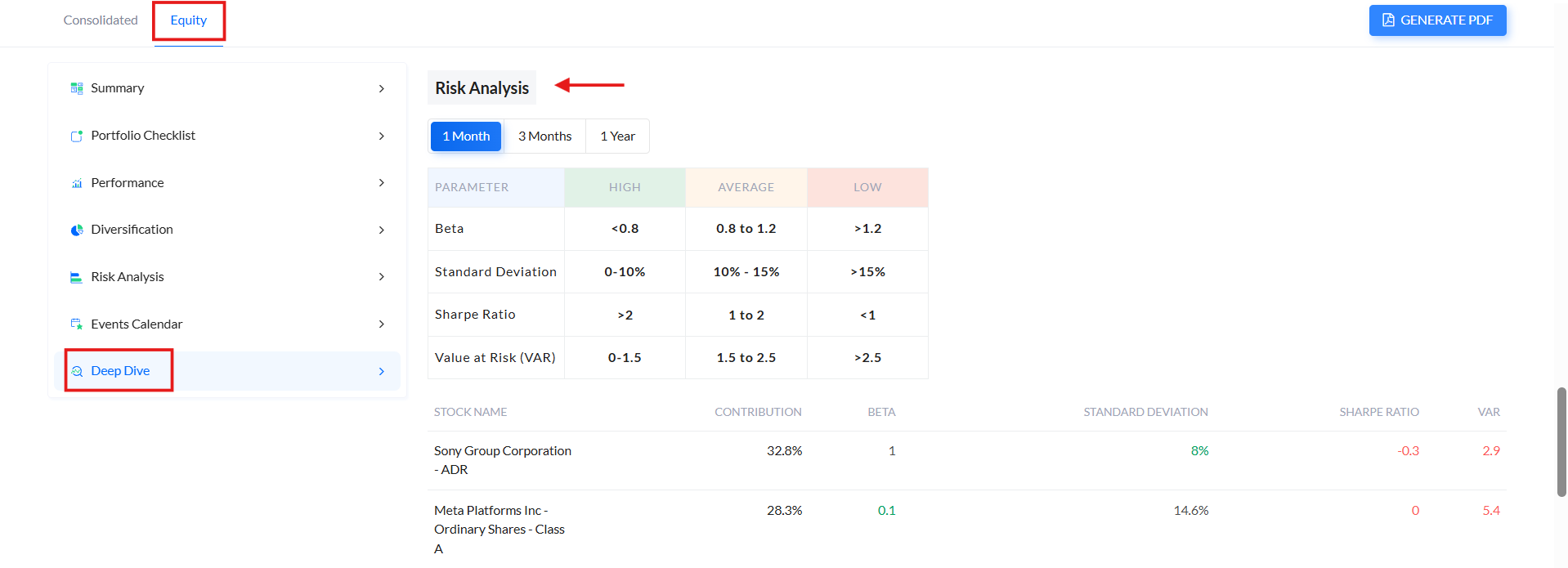Expand the Summary section chevron
This screenshot has height=568, width=1568.
coord(382,88)
